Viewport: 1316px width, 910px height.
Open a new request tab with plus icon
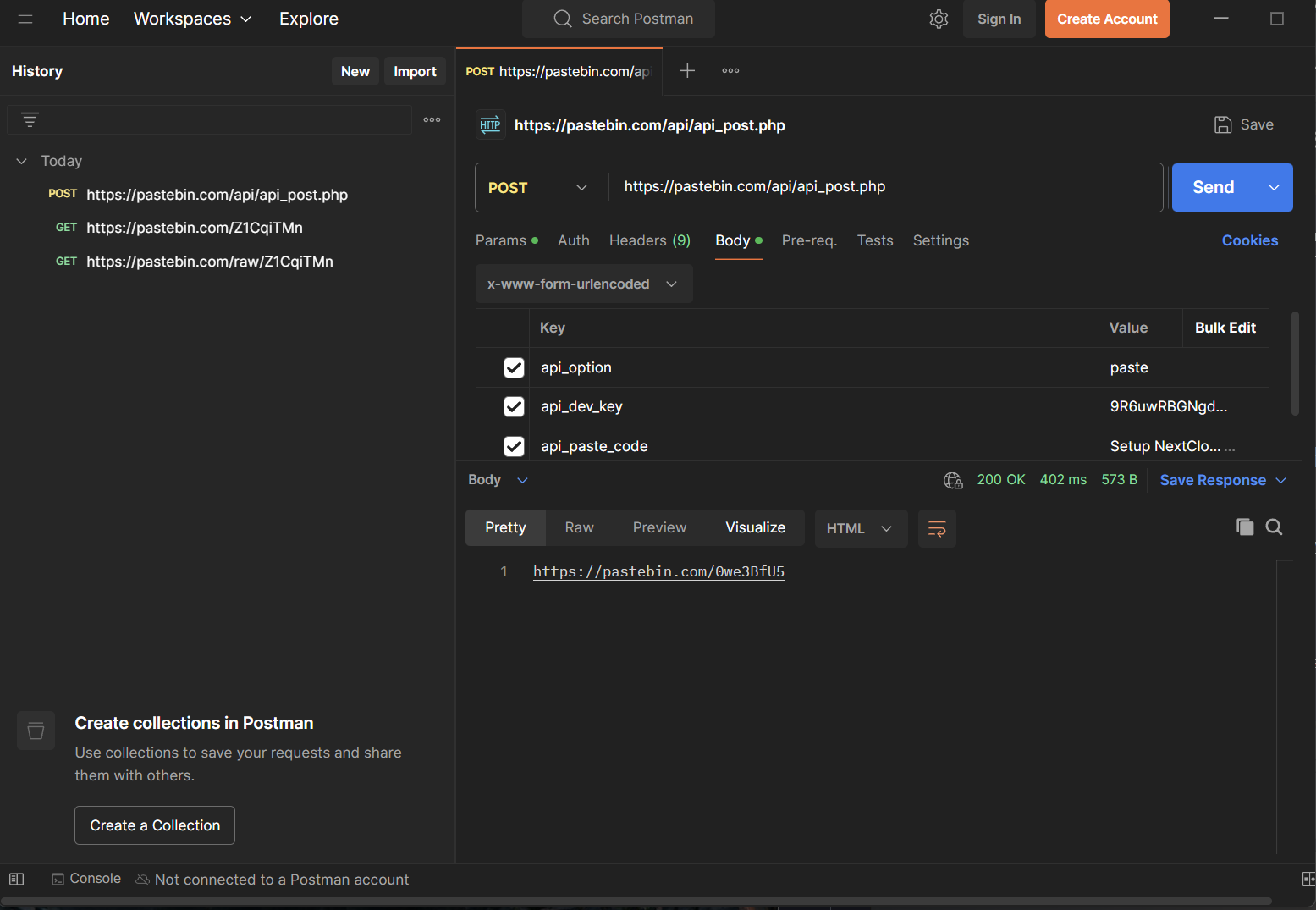point(687,71)
